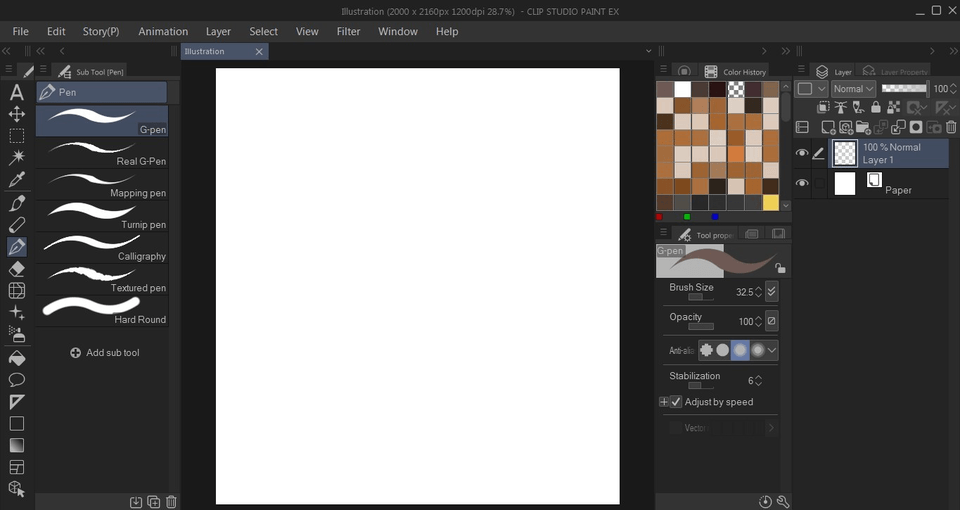Create a new raster layer
The image size is (960, 510).
(828, 127)
